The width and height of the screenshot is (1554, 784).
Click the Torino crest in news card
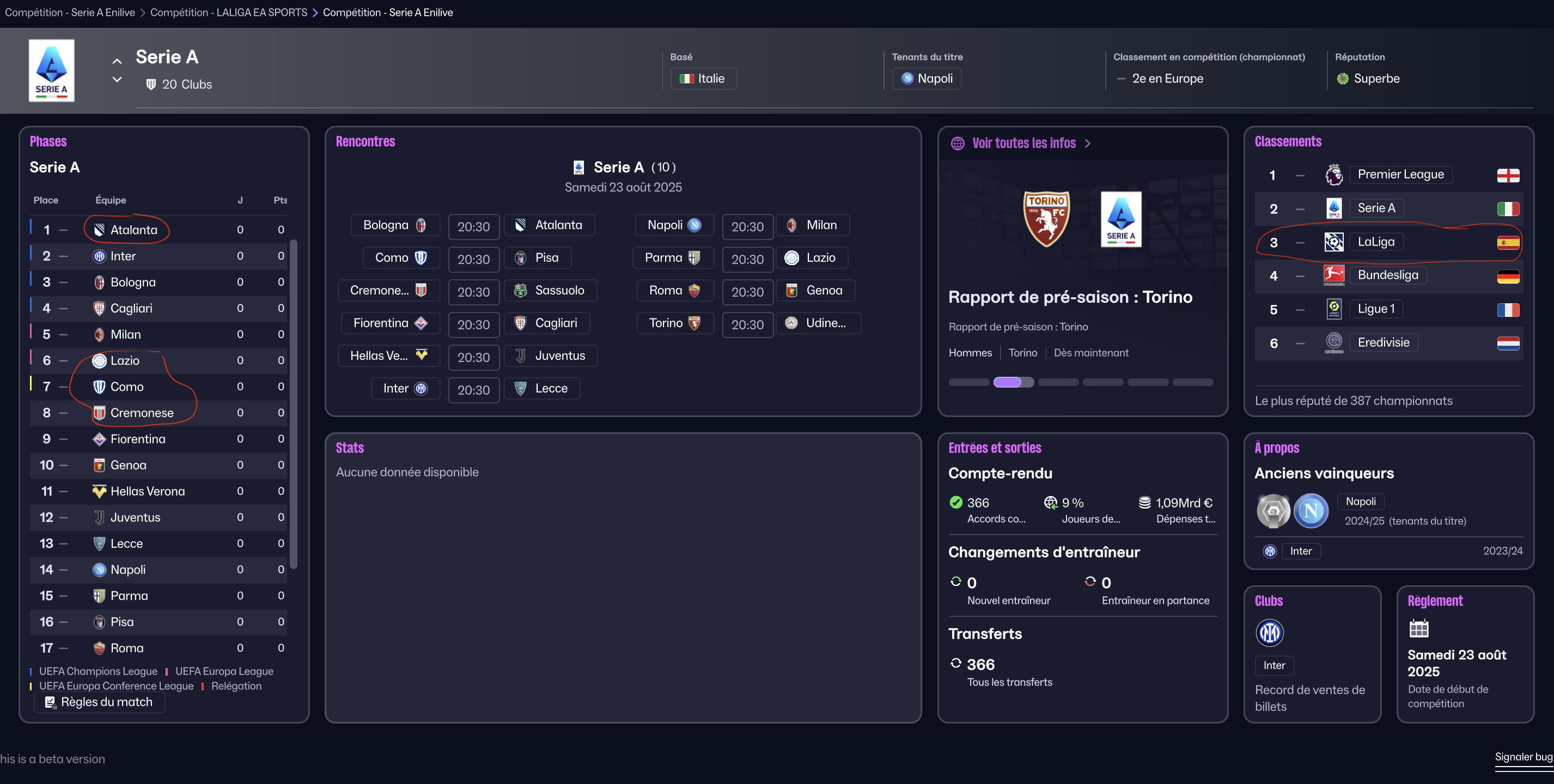(x=1046, y=218)
